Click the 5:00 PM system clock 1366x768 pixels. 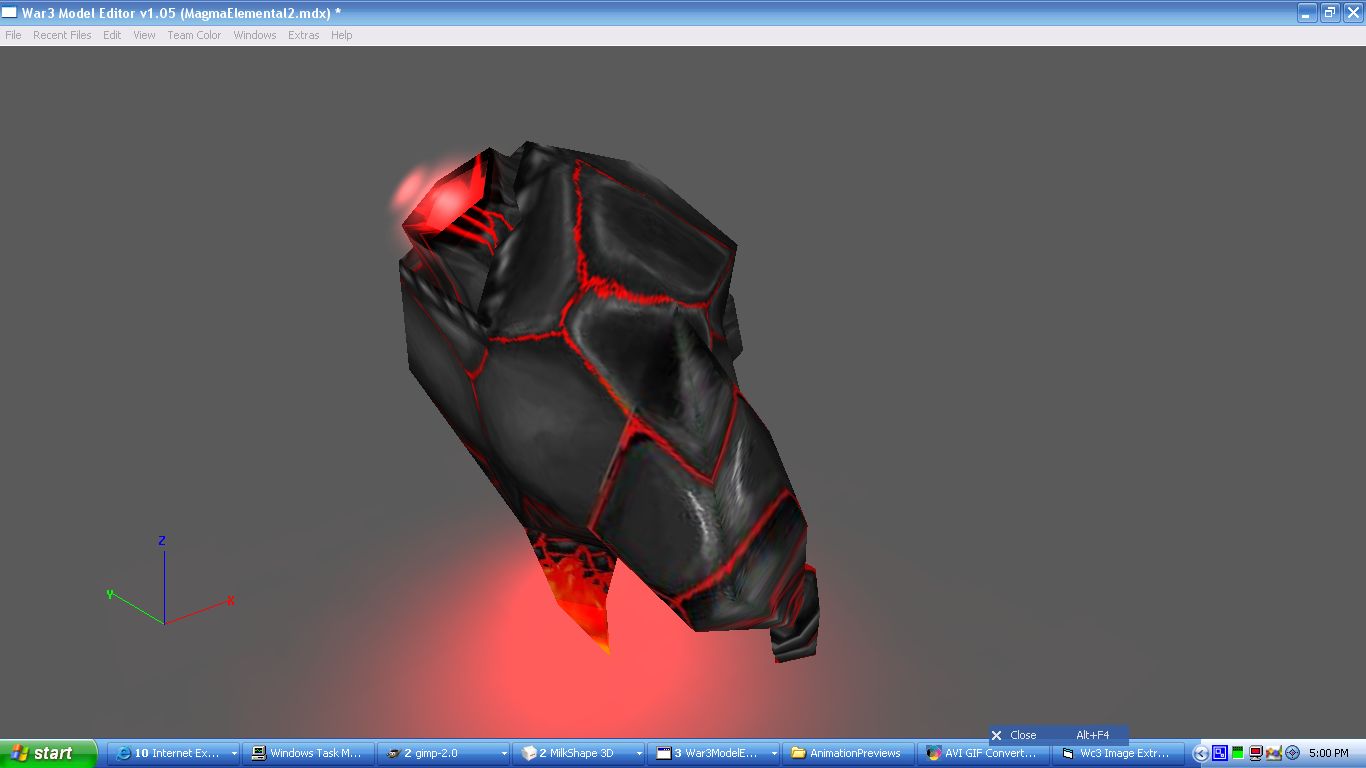[1328, 753]
